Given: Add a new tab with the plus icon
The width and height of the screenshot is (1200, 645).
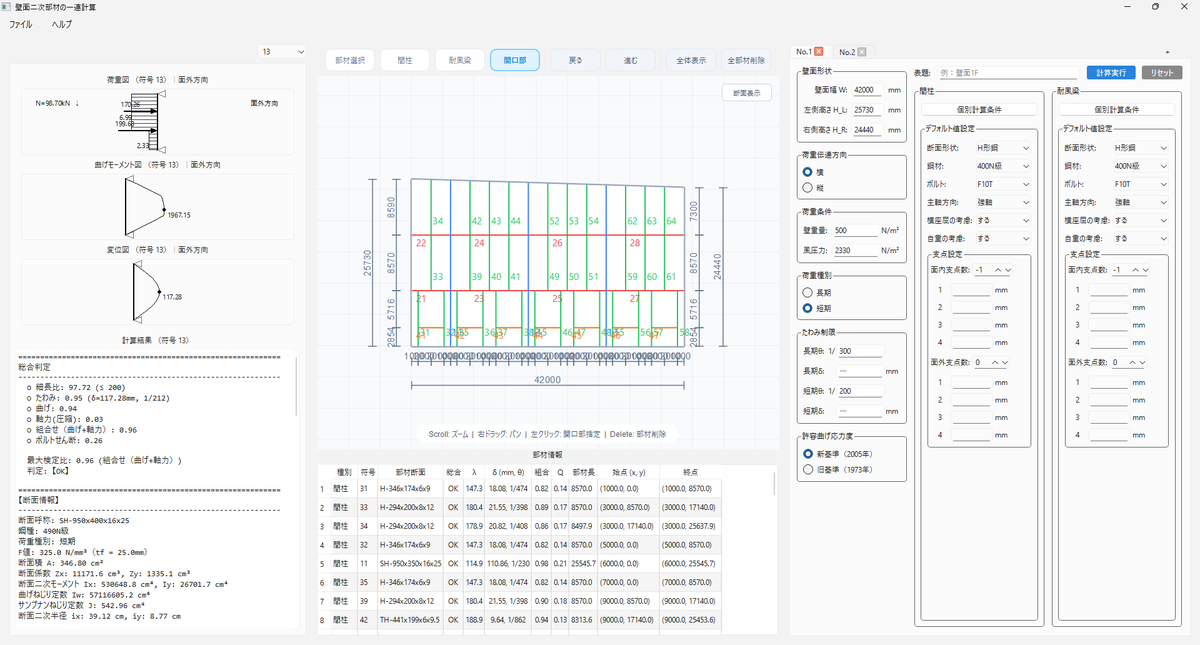Looking at the screenshot, I should (x=1167, y=51).
